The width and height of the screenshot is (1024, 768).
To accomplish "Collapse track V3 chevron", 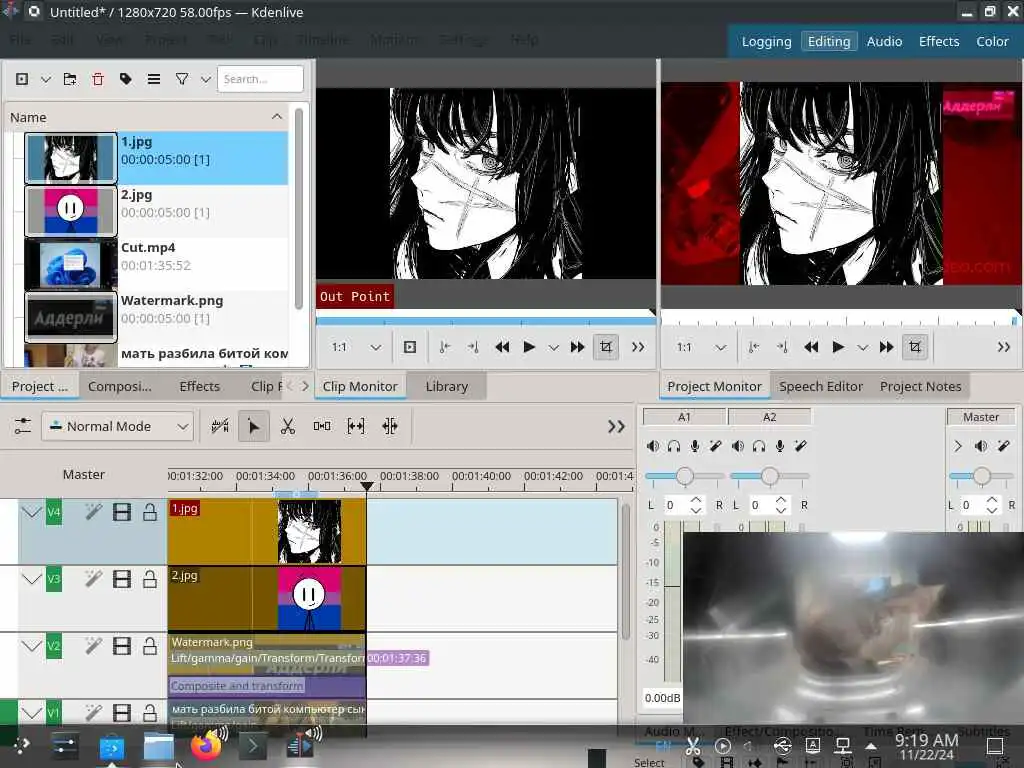I will pos(31,579).
